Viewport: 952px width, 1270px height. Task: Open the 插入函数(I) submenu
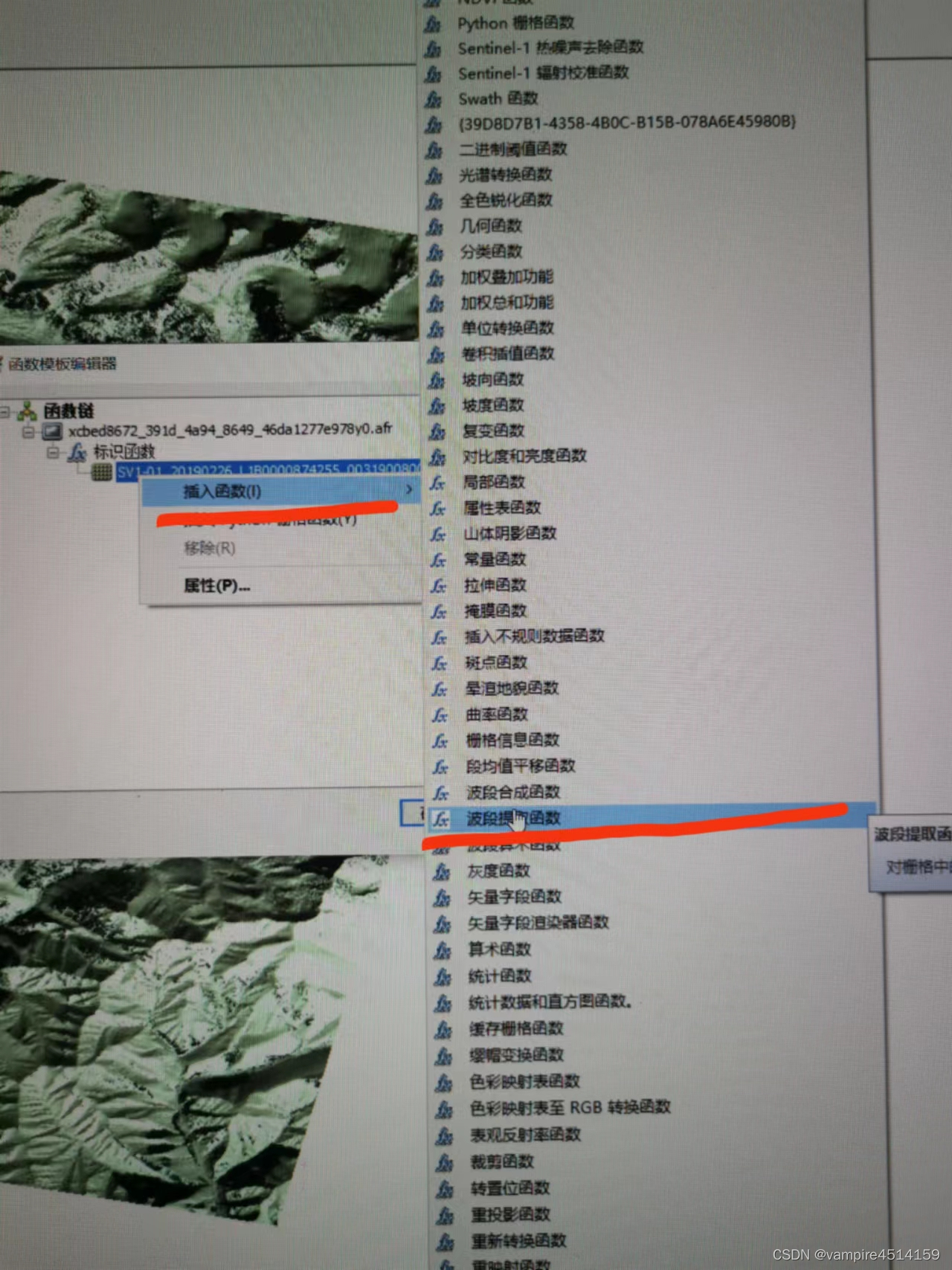pyautogui.click(x=280, y=491)
